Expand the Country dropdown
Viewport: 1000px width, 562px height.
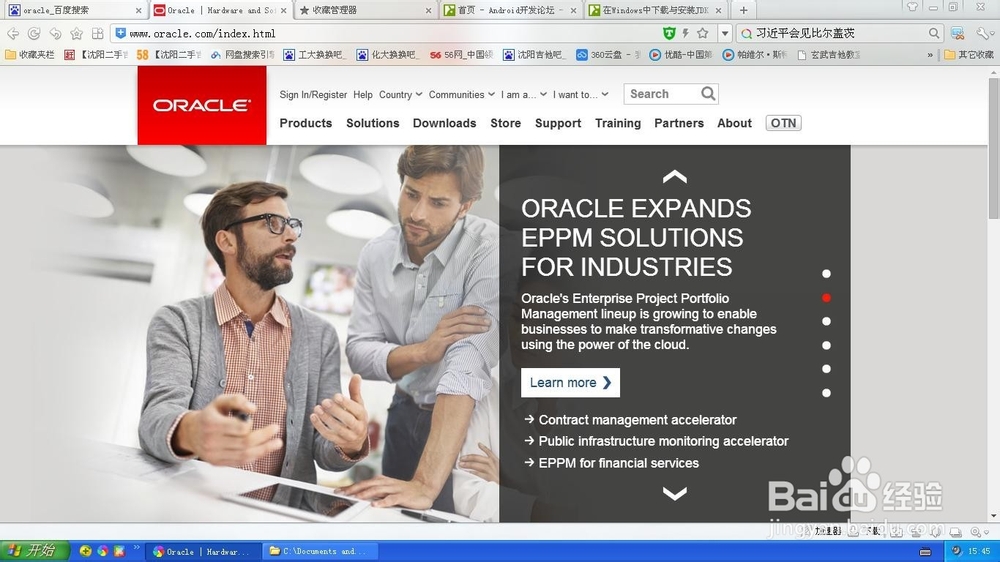click(401, 94)
